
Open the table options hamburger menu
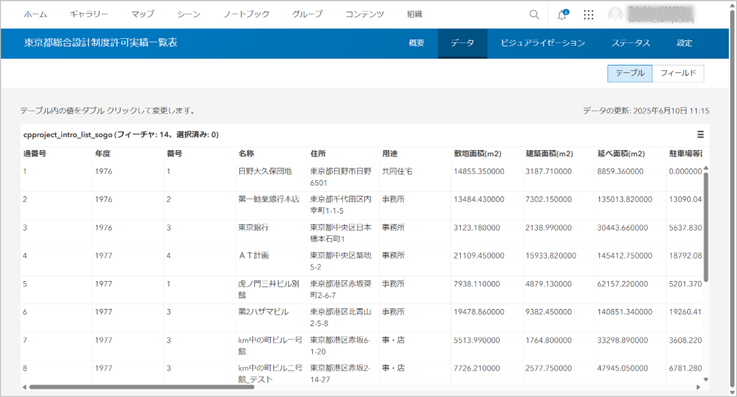[x=700, y=135]
